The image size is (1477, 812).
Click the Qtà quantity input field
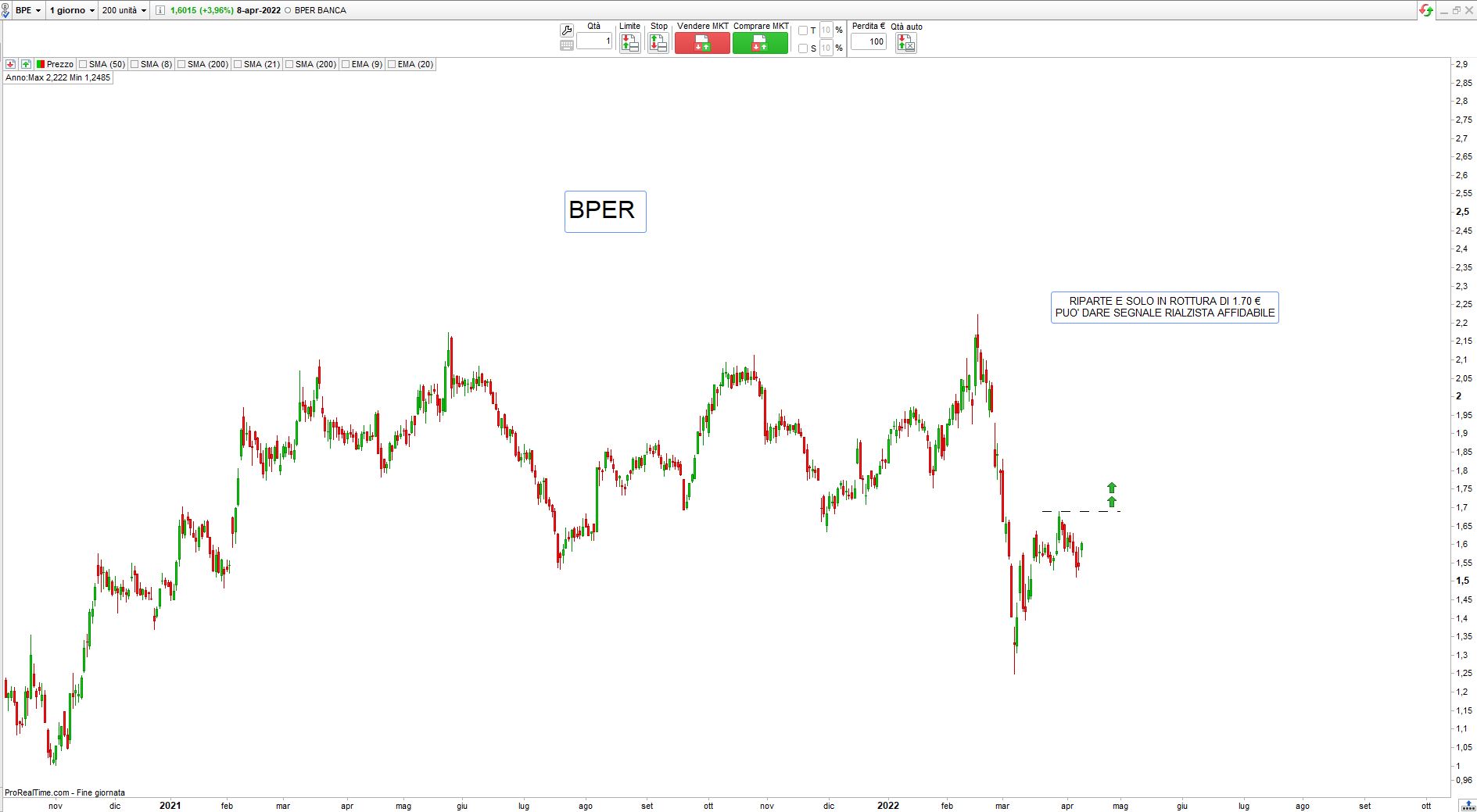(x=594, y=41)
